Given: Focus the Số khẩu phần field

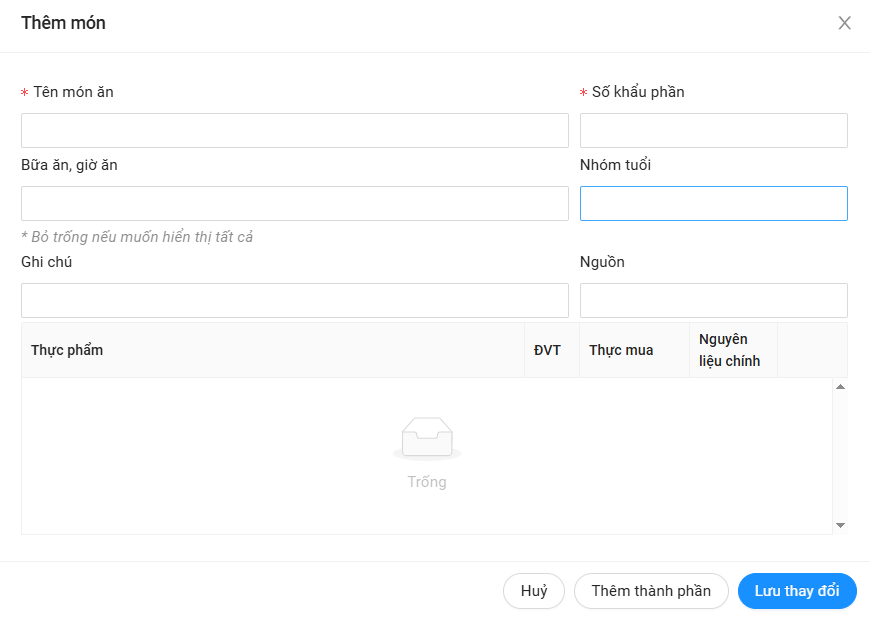Looking at the screenshot, I should pos(713,131).
